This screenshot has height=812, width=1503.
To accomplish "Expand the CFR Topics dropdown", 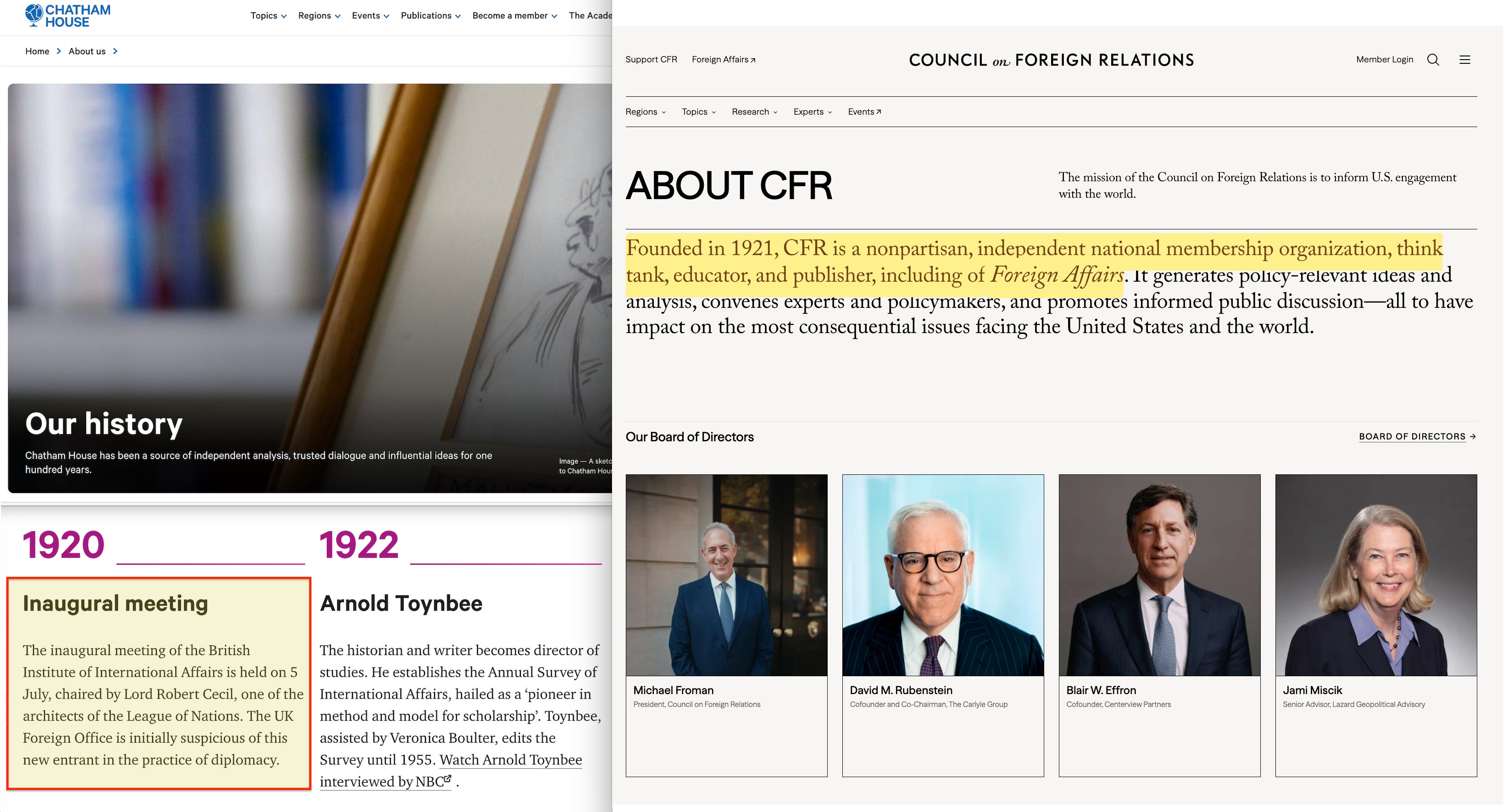I will [698, 112].
